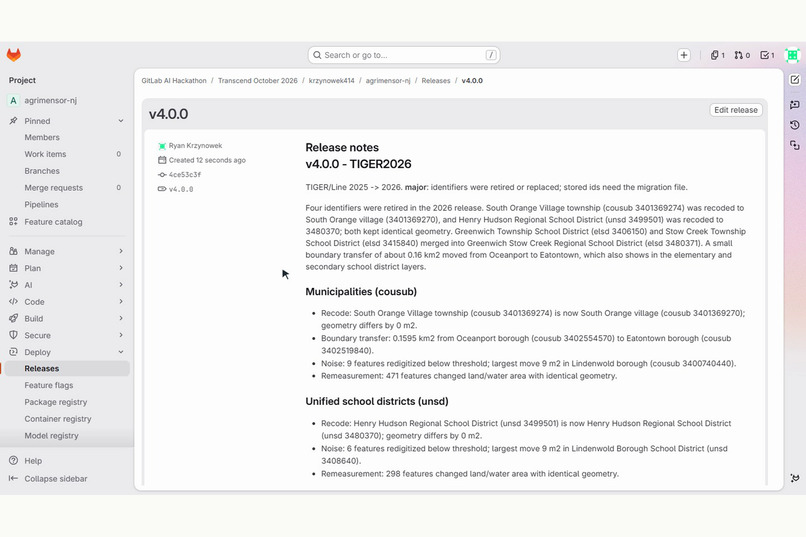Open Ryan Krzynowek author profile link
This screenshot has width=806, height=537.
click(195, 146)
